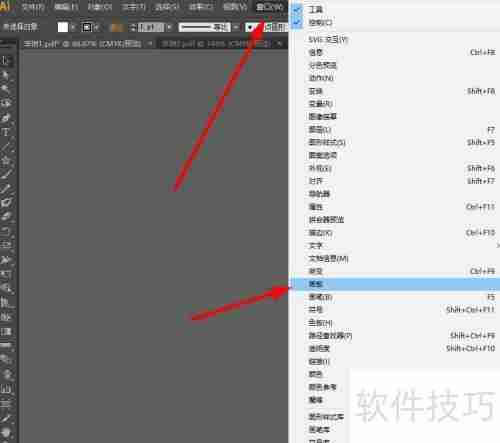Click the 窗口(W) Window menu
The image size is (500, 443).
(x=270, y=7)
